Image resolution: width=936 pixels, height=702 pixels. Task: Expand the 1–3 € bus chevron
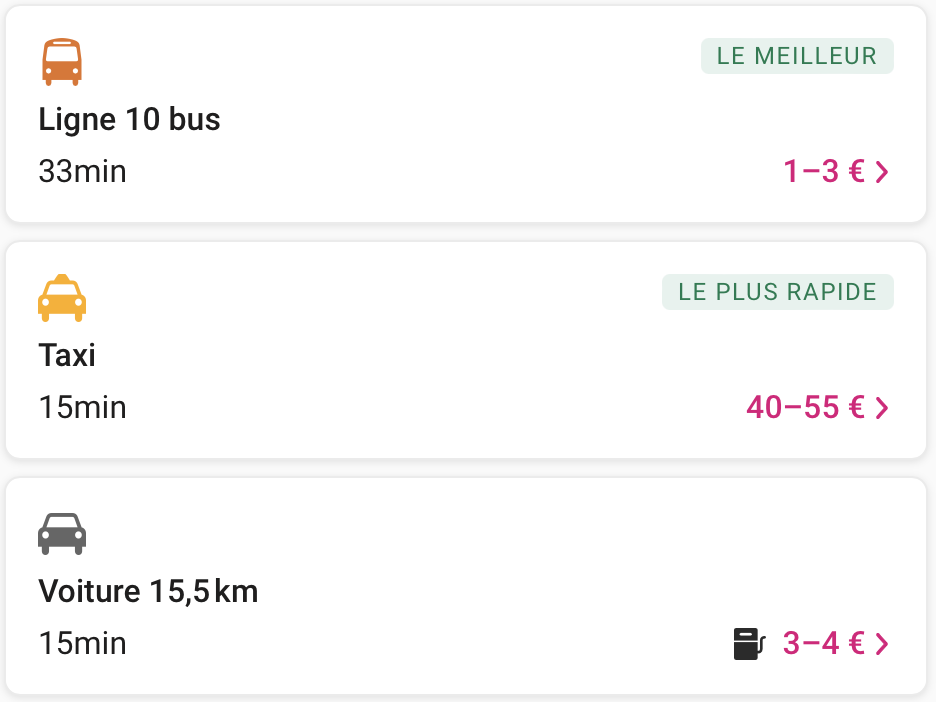pyautogui.click(x=882, y=172)
